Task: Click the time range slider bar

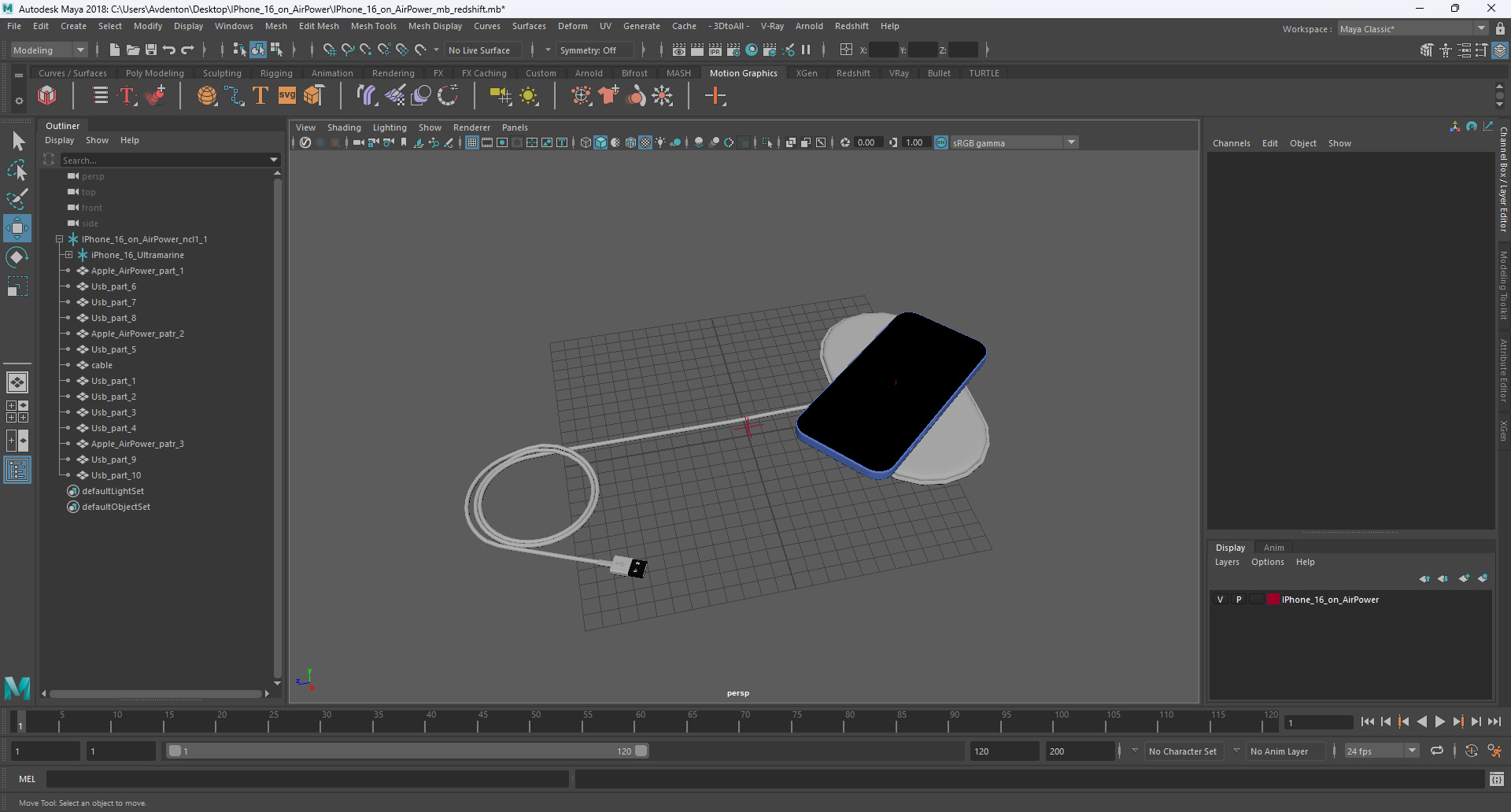Action: click(x=408, y=751)
